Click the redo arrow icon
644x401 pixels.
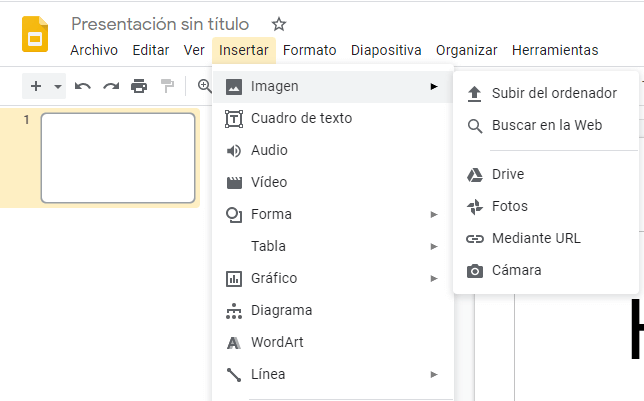111,86
